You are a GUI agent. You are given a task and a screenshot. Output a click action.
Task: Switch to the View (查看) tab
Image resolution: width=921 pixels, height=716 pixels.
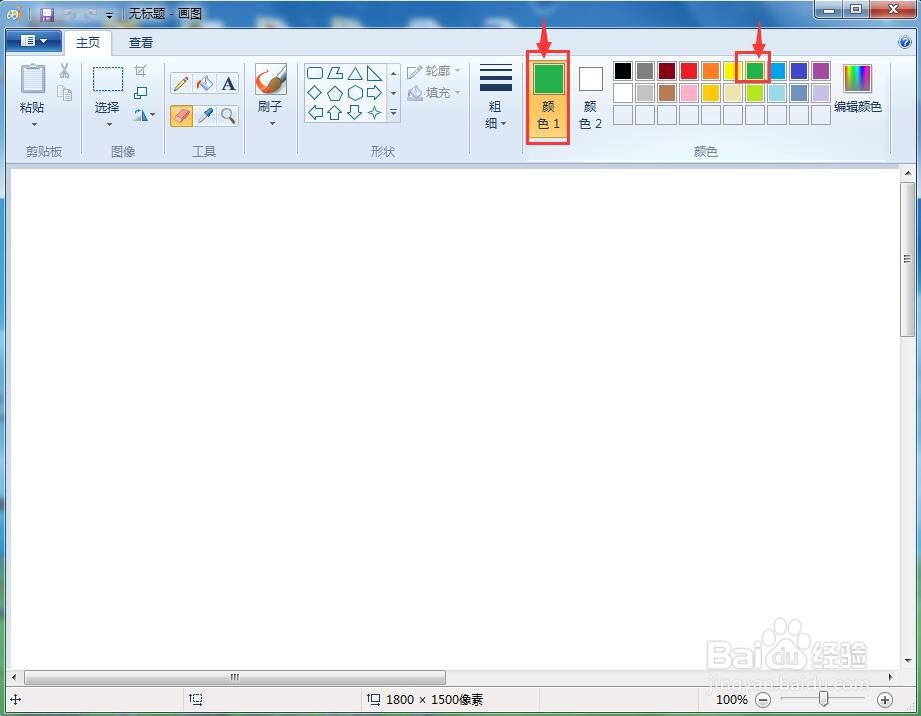pos(141,42)
